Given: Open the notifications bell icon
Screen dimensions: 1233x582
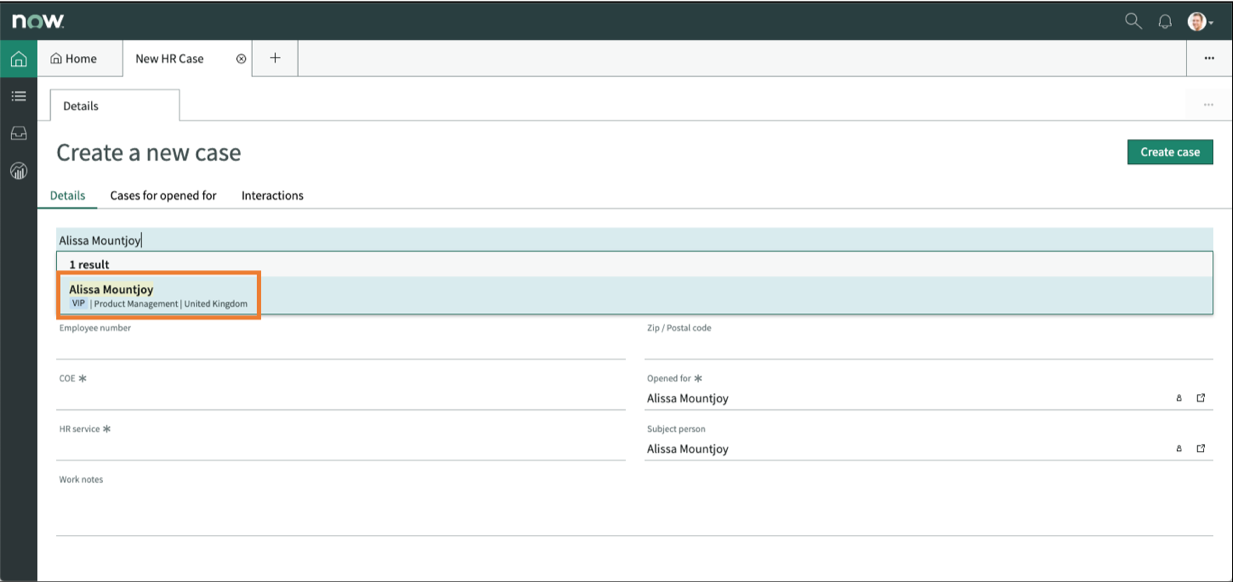Looking at the screenshot, I should tap(1165, 21).
